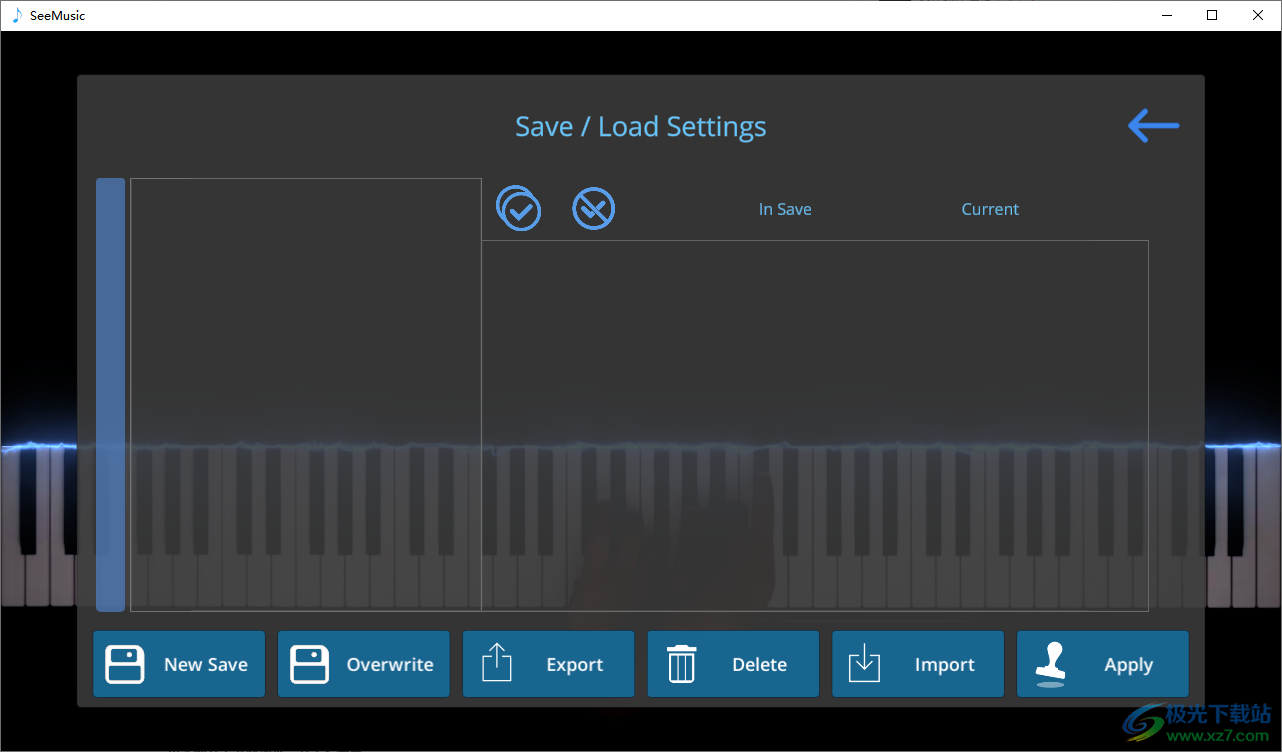The width and height of the screenshot is (1282, 752).
Task: Click the Import download arrow icon
Action: tap(864, 663)
